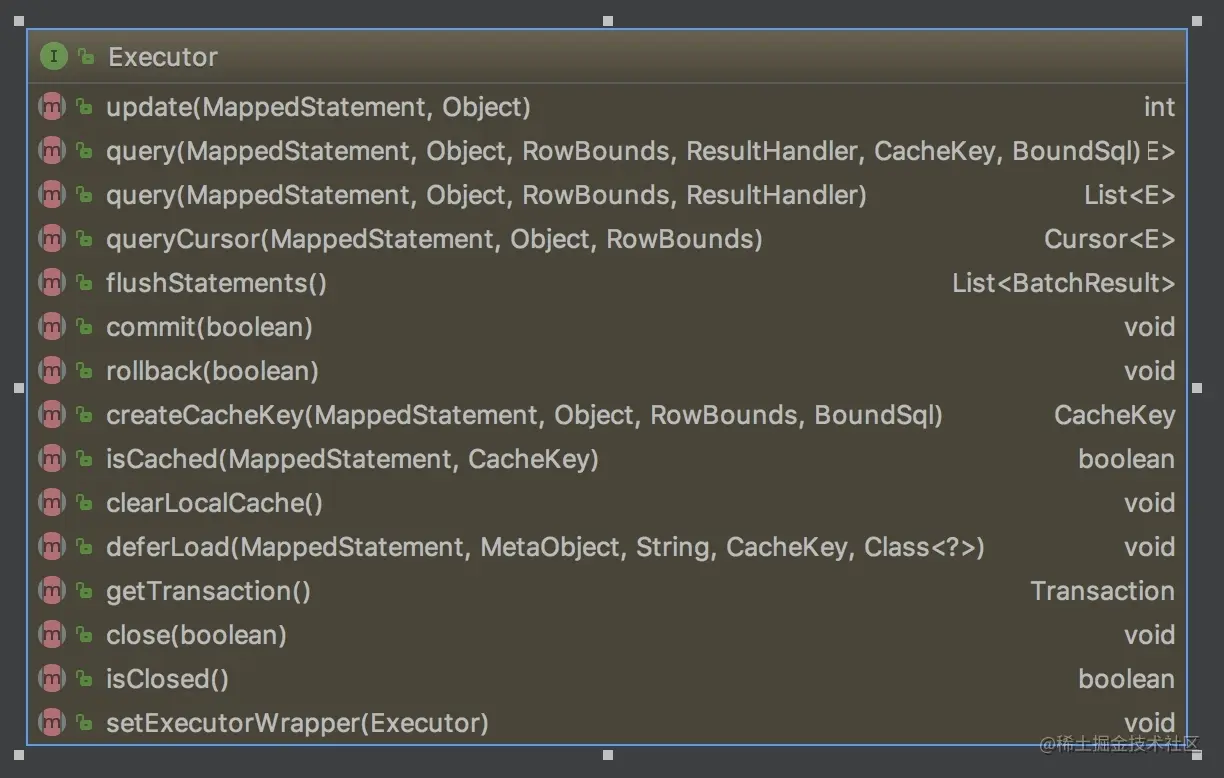Click the method icon of queryCursor row

coord(51,239)
